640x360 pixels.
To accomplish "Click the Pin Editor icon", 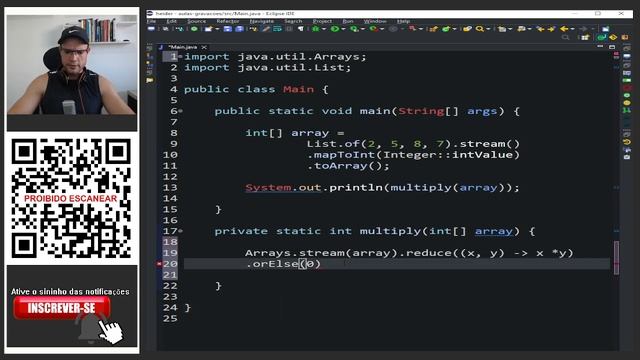I will pos(605,29).
